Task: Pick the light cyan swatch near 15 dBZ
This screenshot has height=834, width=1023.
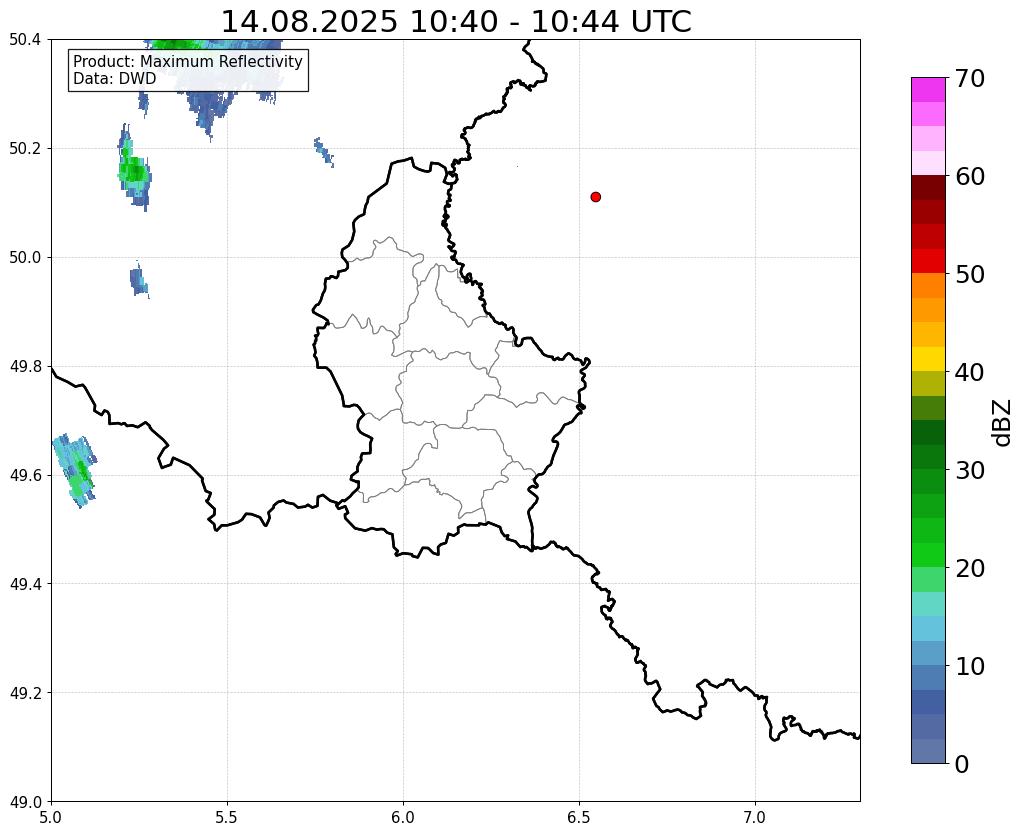Action: point(928,604)
